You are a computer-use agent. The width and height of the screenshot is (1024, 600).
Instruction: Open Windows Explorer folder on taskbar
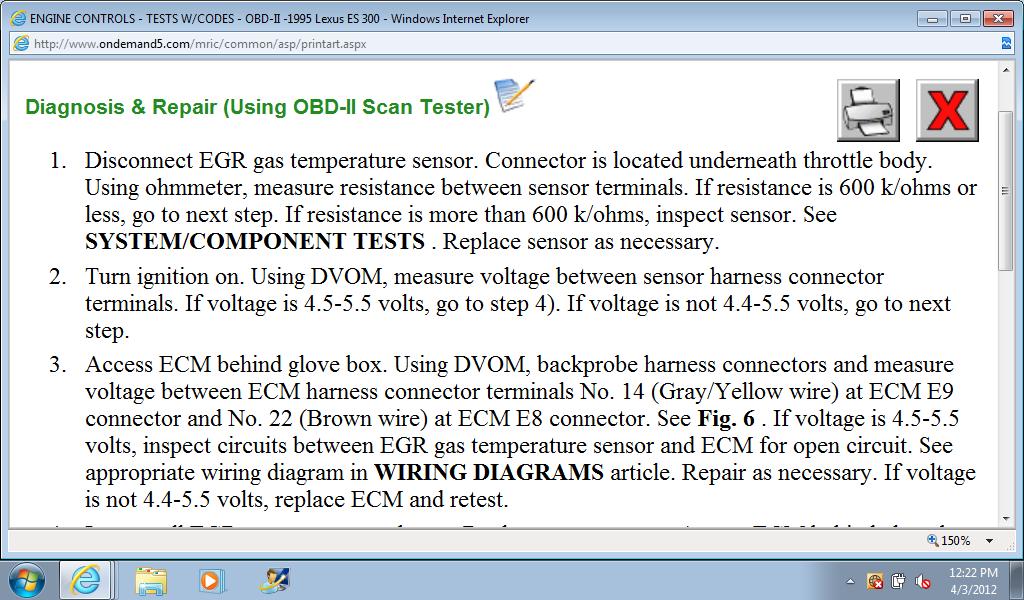pos(151,580)
